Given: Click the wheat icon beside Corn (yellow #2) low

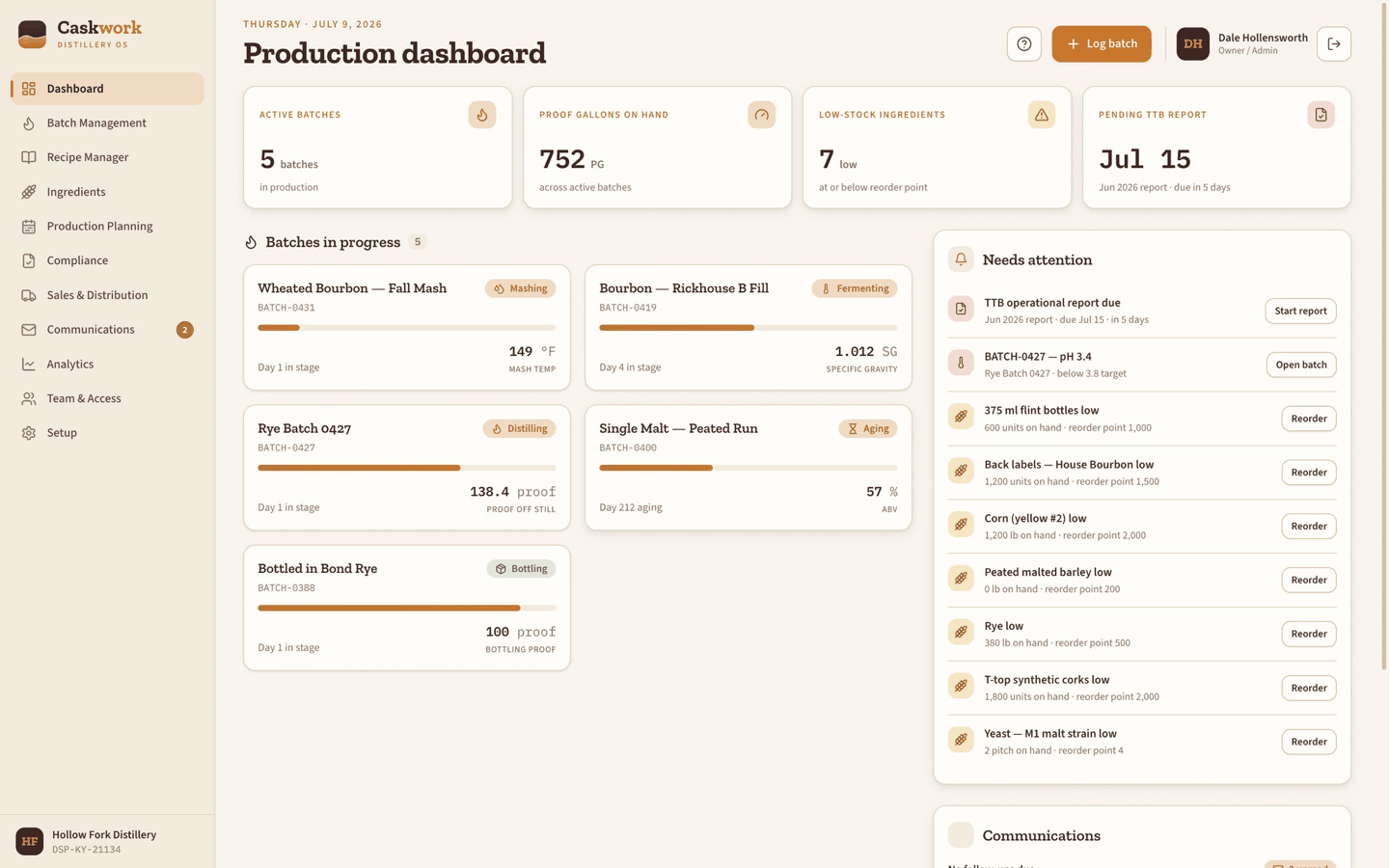Looking at the screenshot, I should [961, 525].
